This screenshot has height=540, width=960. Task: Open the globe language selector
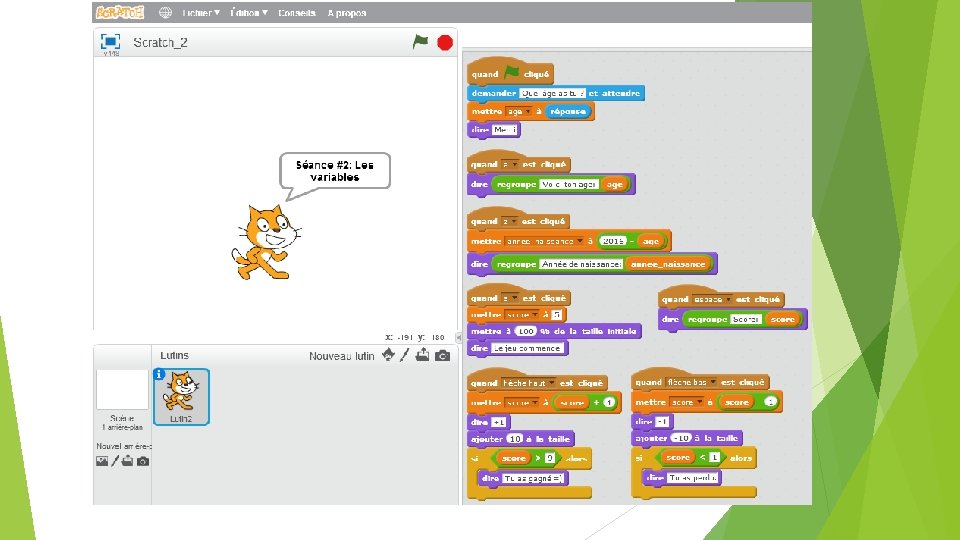pos(165,12)
